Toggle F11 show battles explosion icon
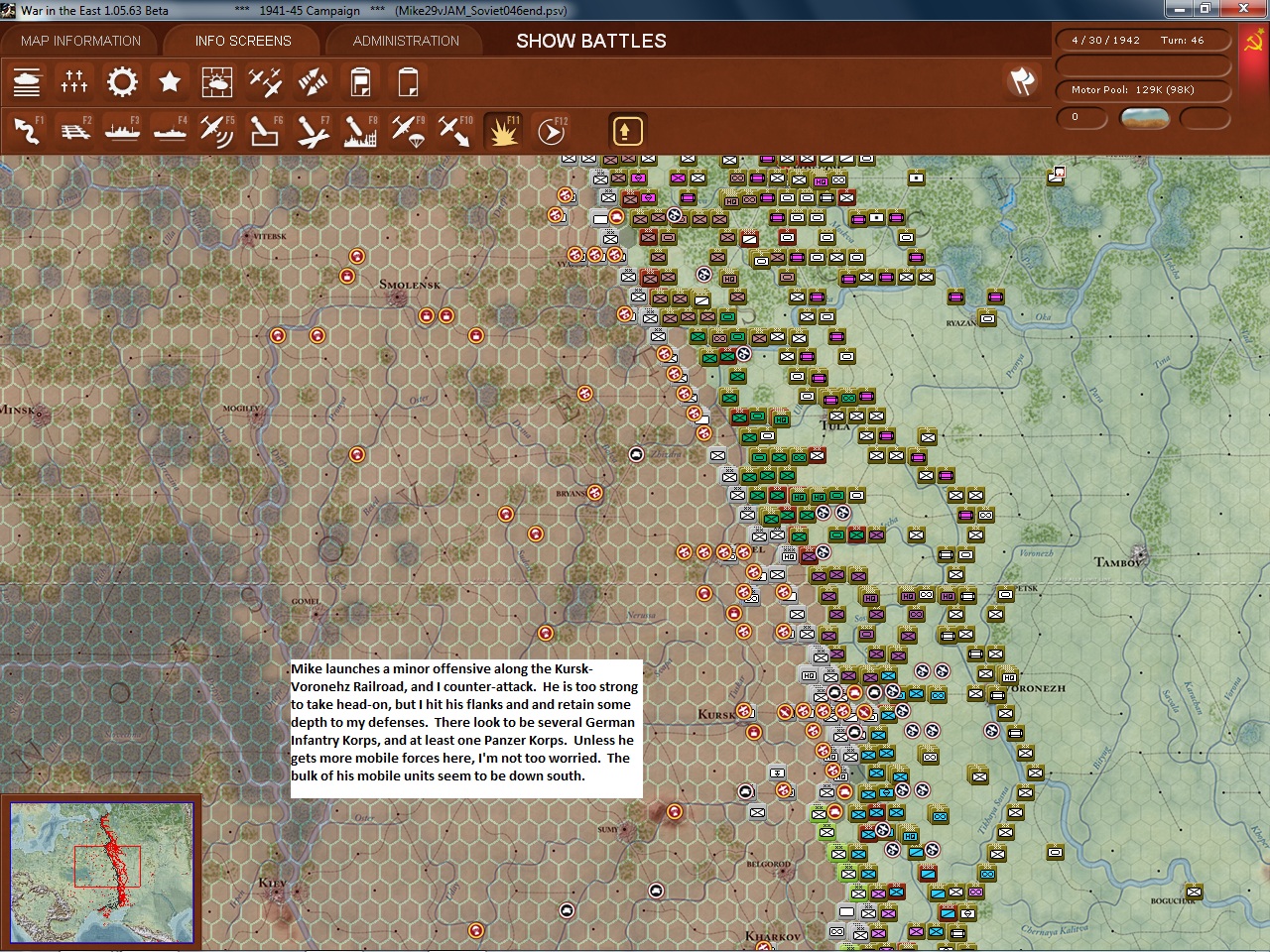1270x952 pixels. 503,131
